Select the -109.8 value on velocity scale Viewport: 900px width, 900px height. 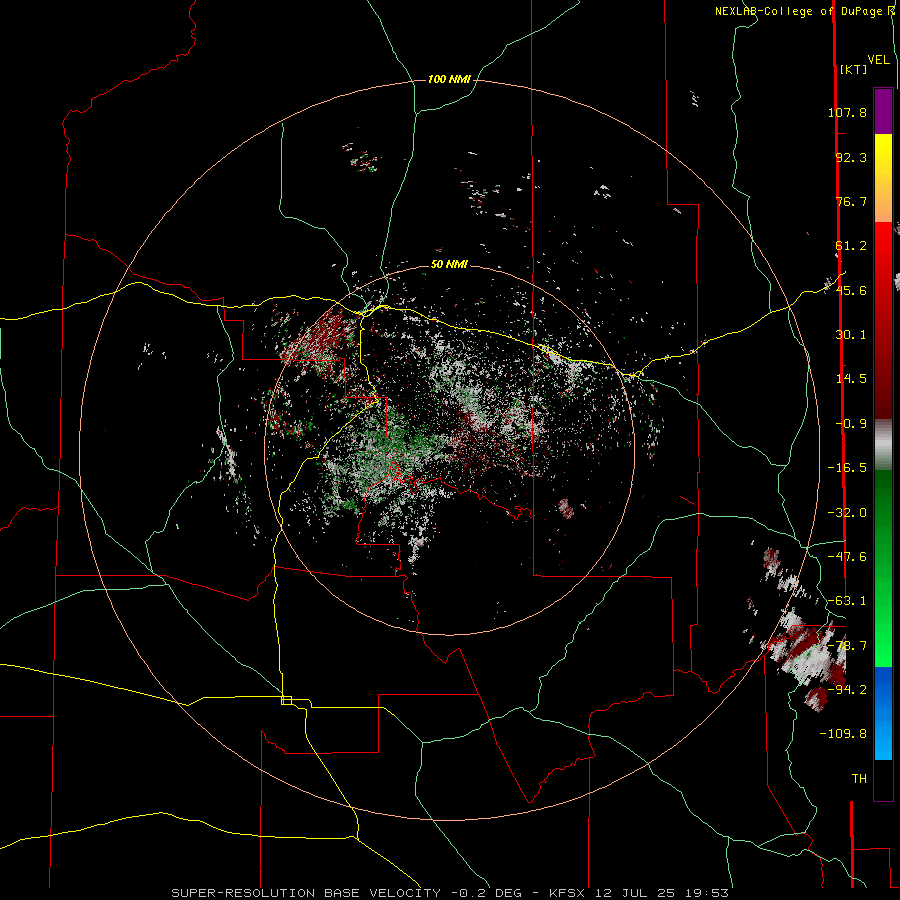(x=843, y=734)
